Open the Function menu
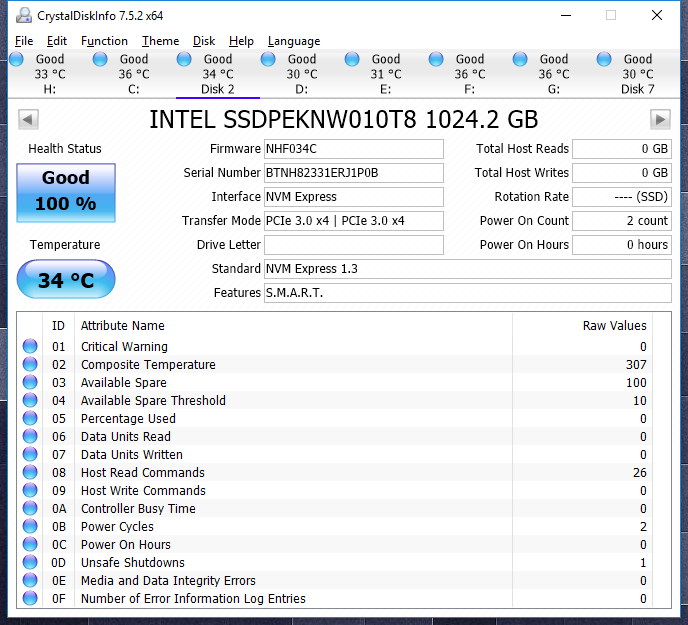Screen dimensions: 688x625 point(104,41)
